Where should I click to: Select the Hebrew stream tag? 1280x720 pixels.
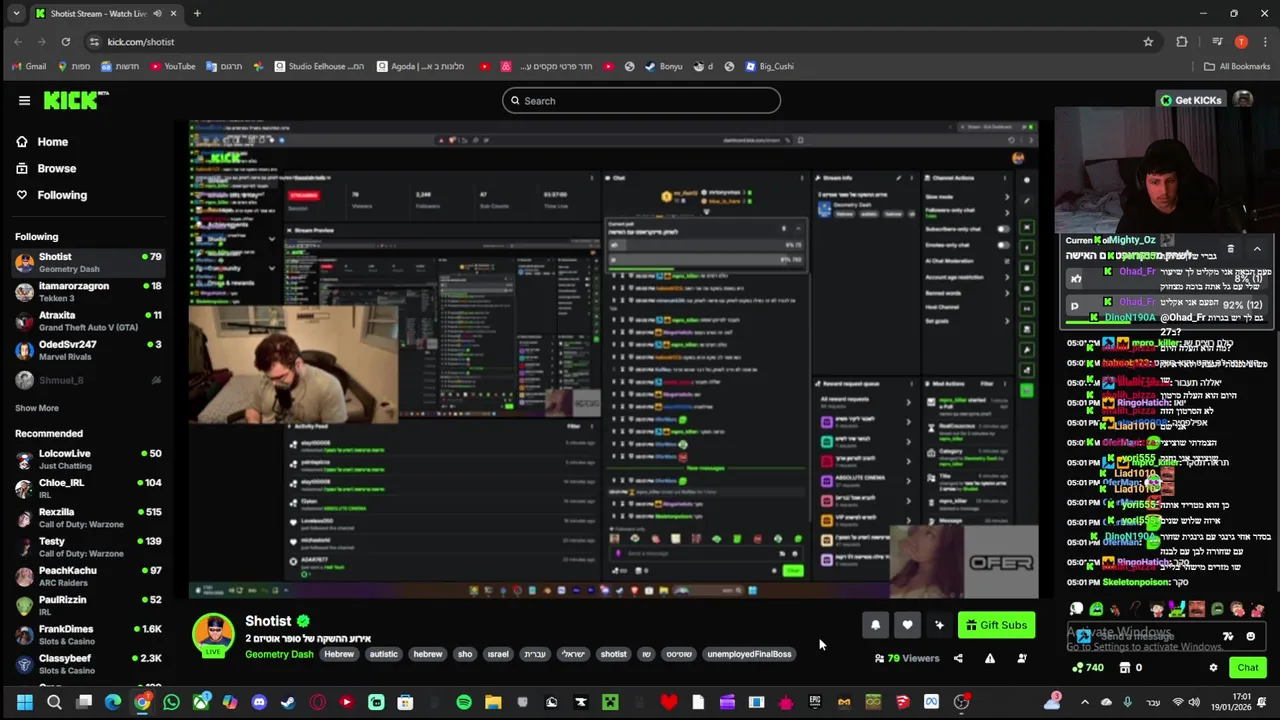(339, 654)
